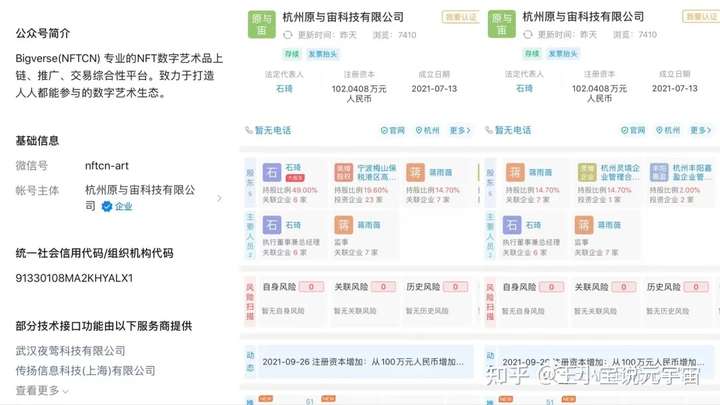Select the 风险扫描 side tab in middle card

tap(250, 301)
